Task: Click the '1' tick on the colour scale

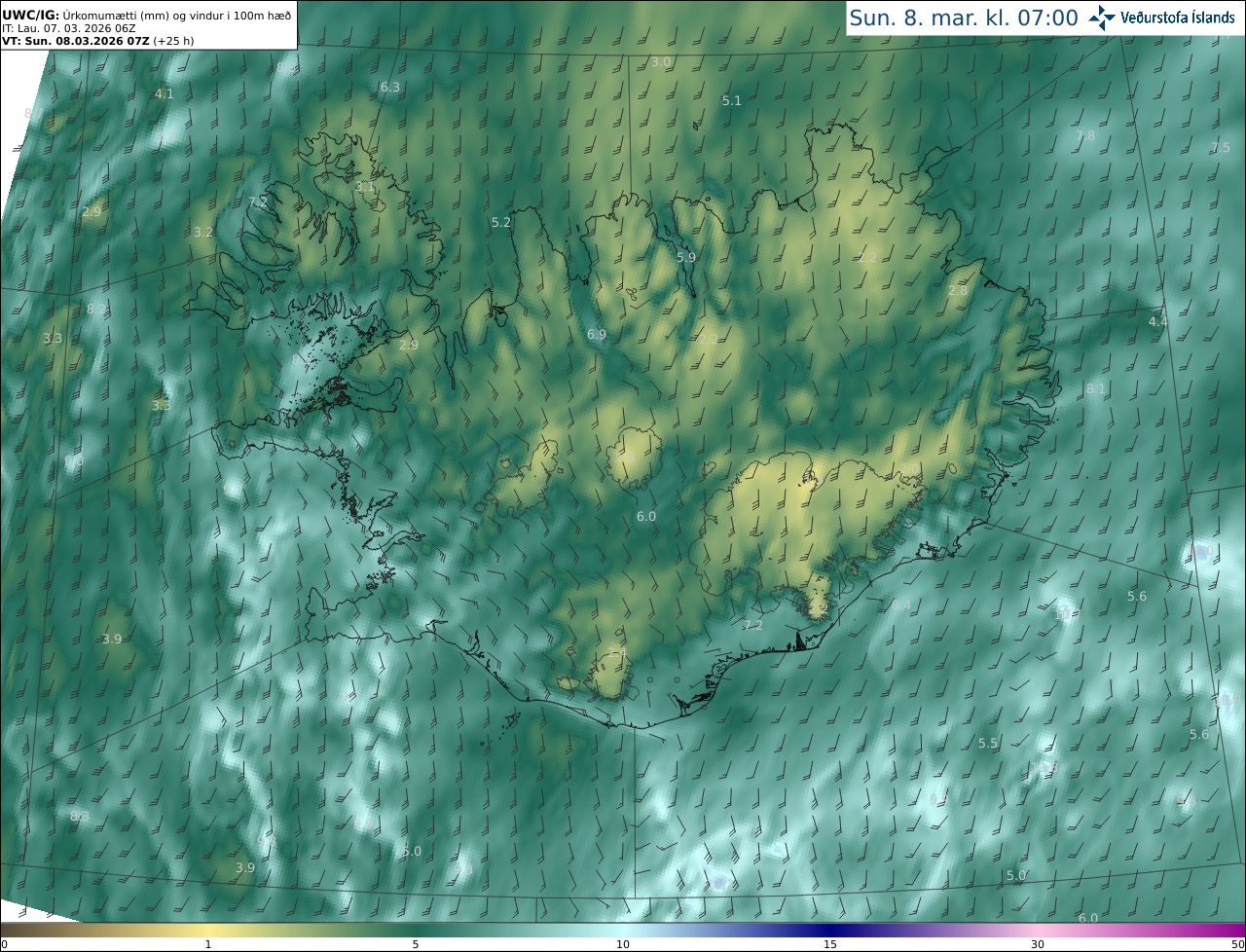Action: click(x=208, y=944)
